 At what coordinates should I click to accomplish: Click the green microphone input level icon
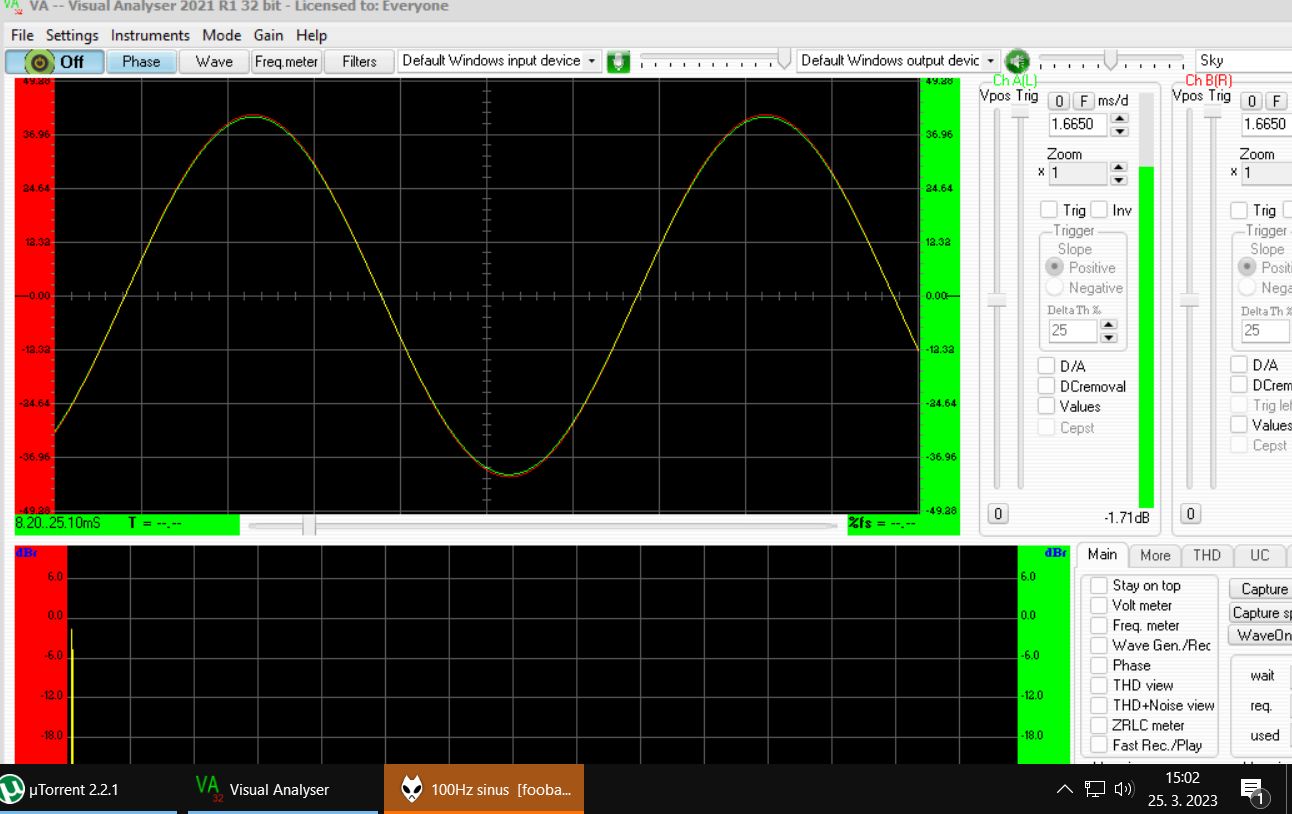619,61
